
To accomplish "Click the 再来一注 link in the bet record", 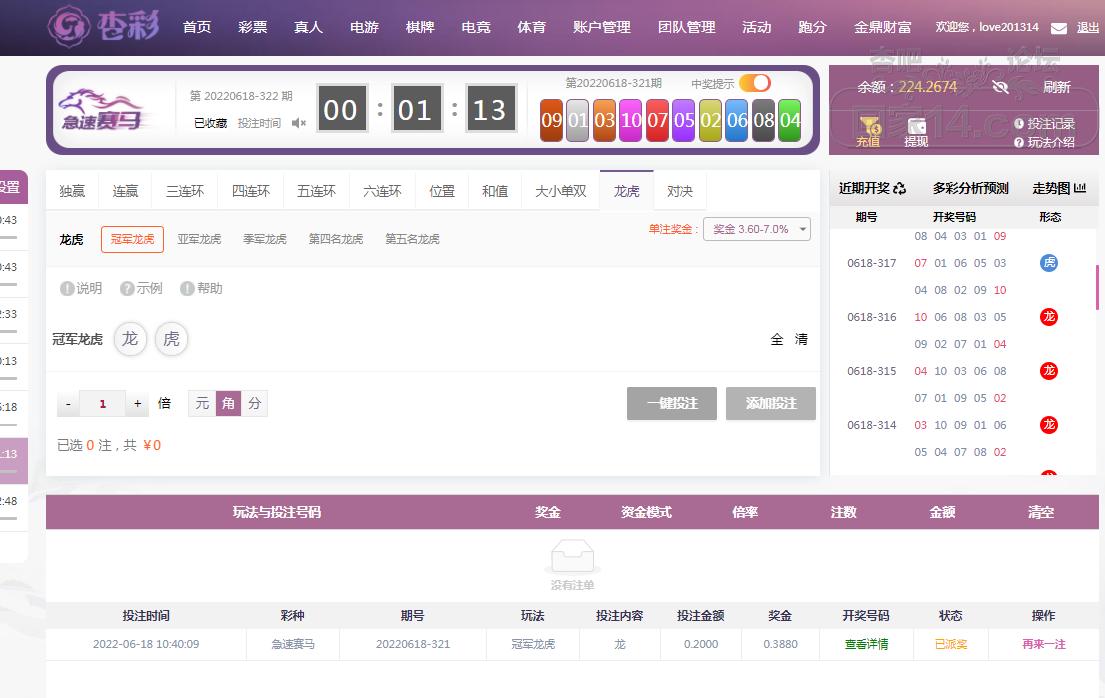I will pyautogui.click(x=1043, y=644).
